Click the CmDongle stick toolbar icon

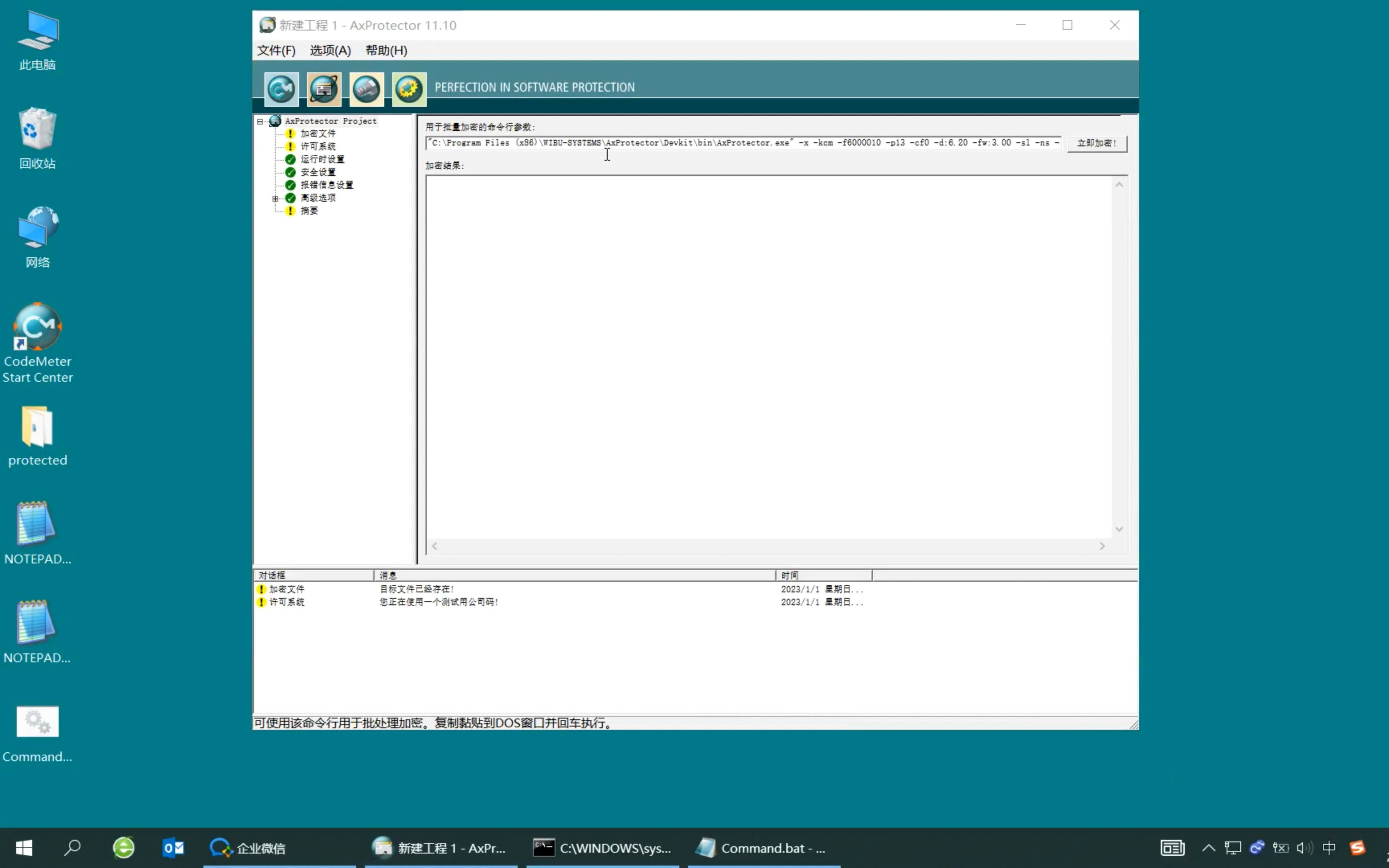pos(366,89)
